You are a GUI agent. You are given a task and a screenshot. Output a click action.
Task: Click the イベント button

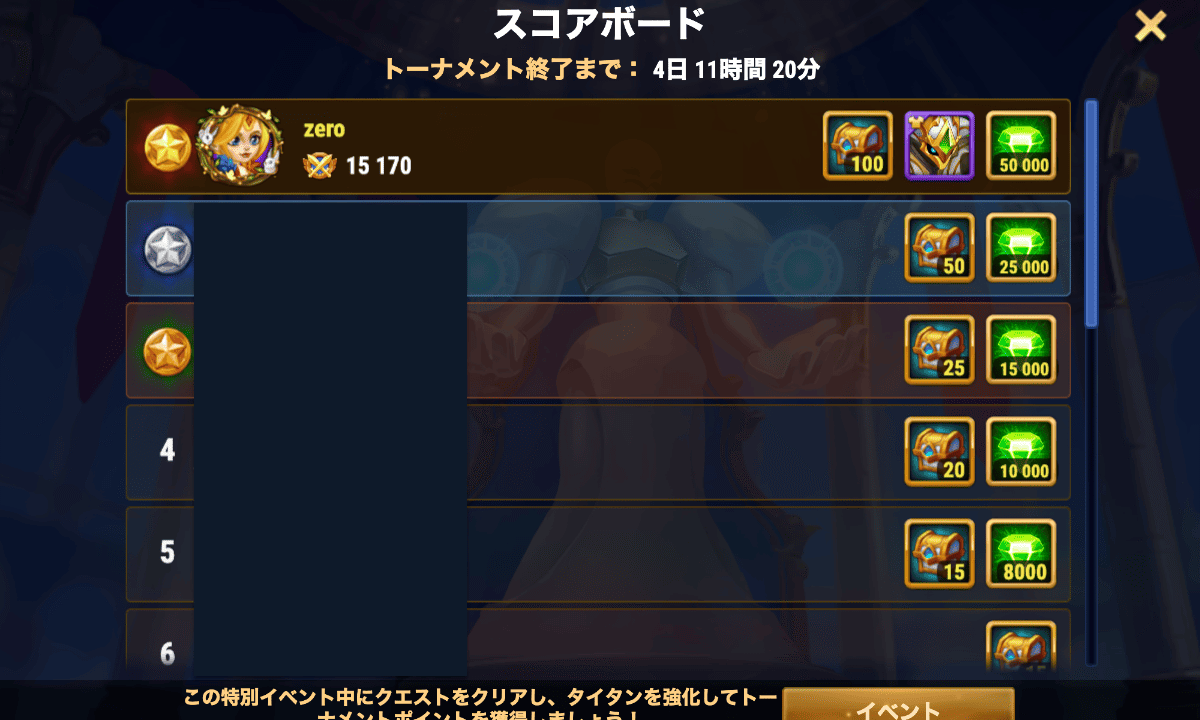(x=898, y=704)
